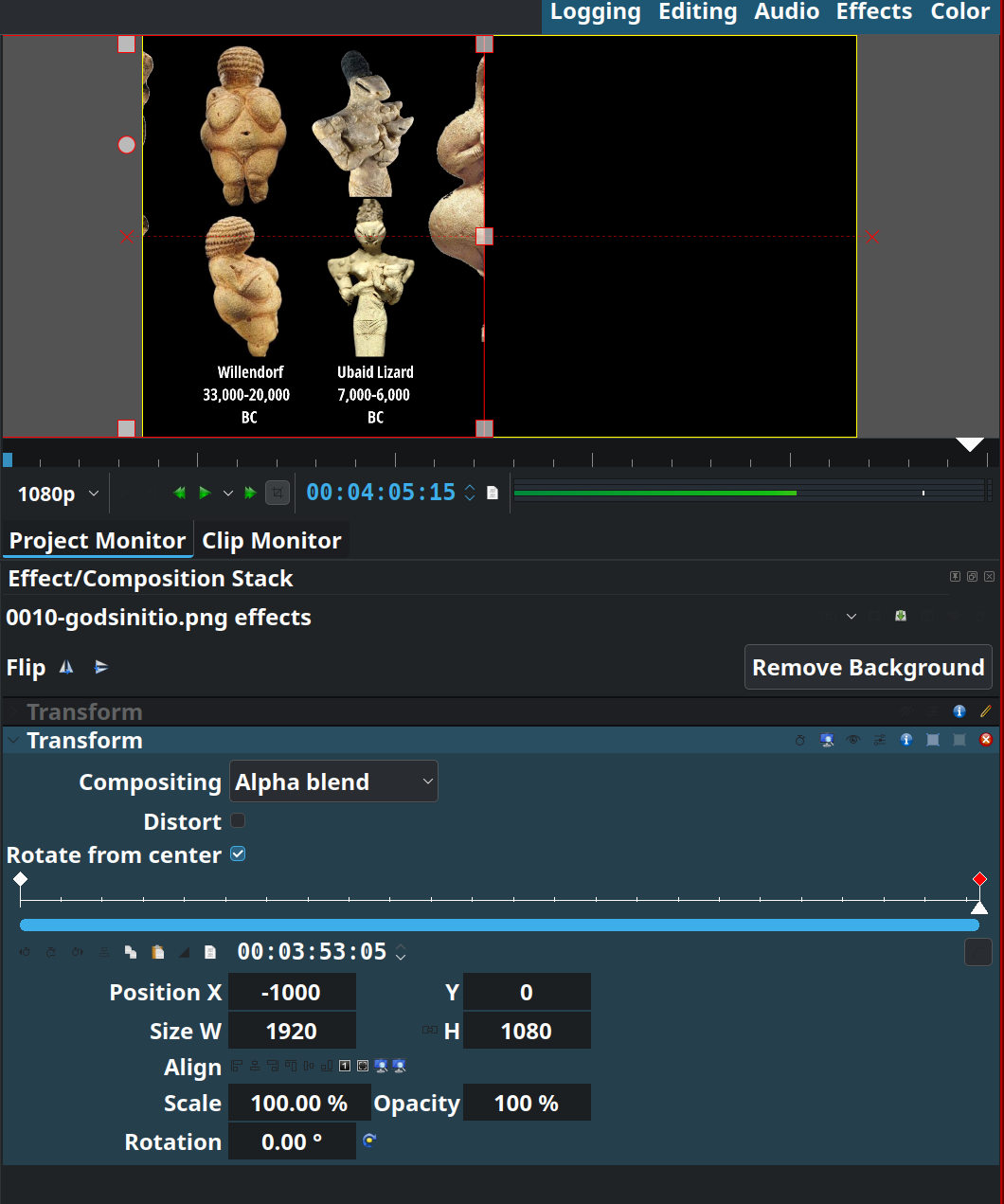Screen dimensions: 1004x1204
Task: Click the pencil icon on the disabled Transform effect
Action: point(986,711)
